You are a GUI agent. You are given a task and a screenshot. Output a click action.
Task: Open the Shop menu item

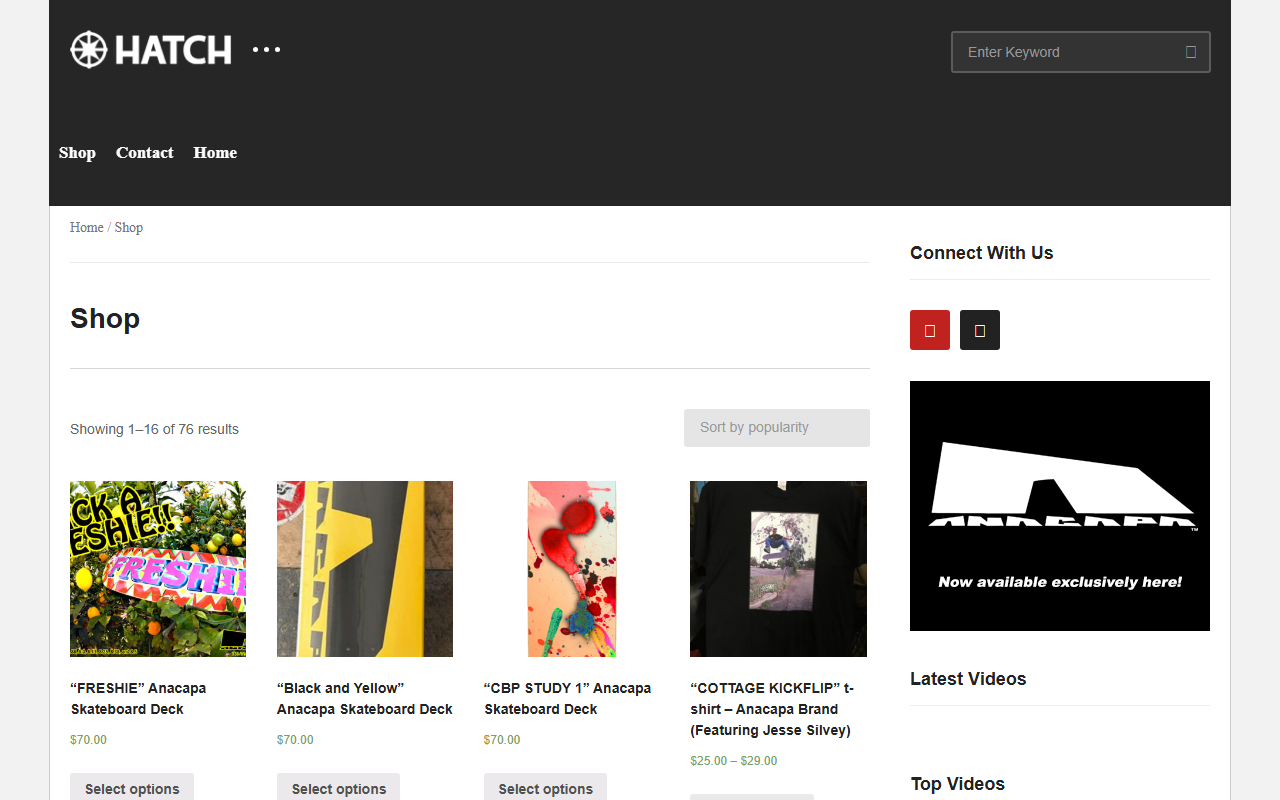tap(77, 153)
